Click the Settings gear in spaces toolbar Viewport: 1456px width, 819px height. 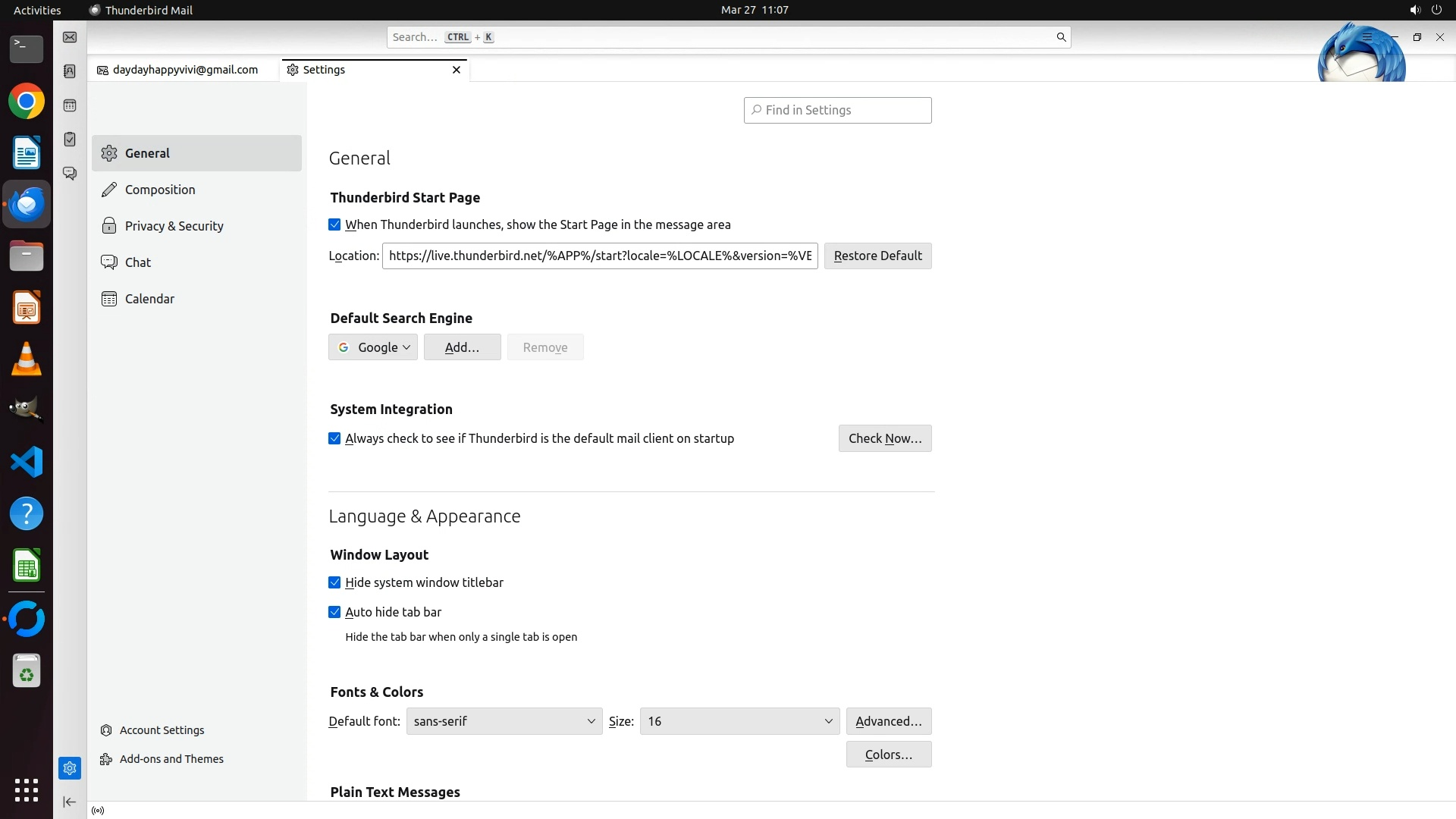click(70, 768)
